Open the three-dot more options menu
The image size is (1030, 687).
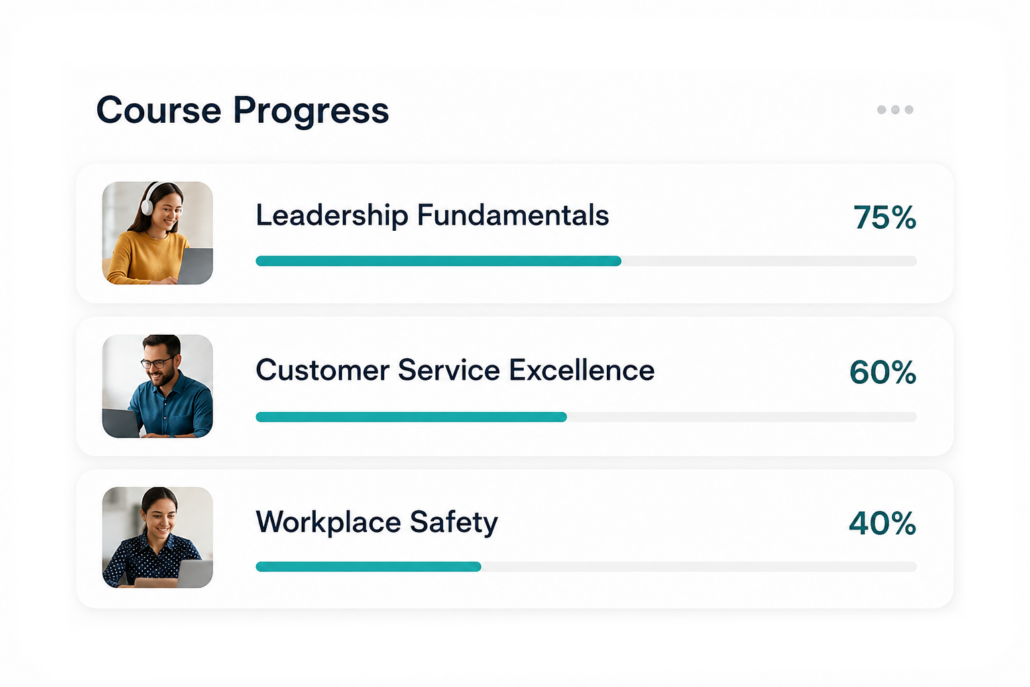click(895, 110)
